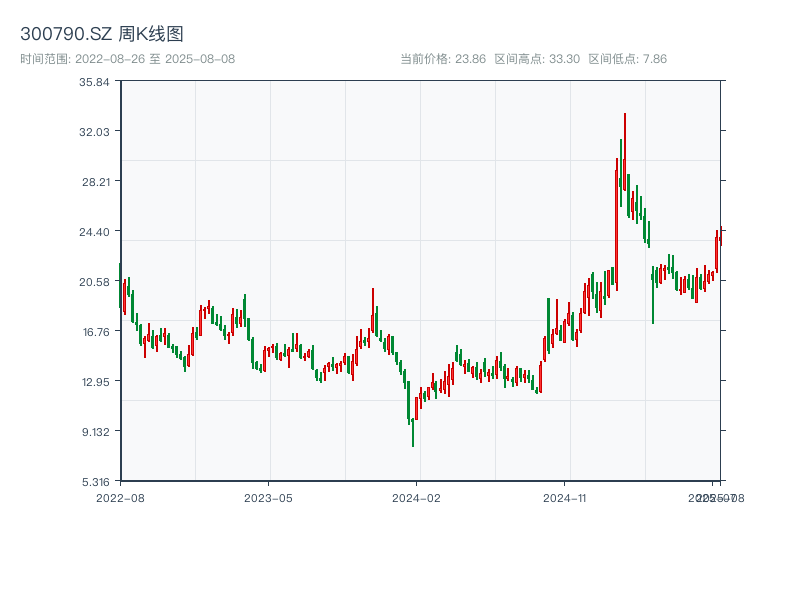The image size is (800, 600).
Task: Click y-axis value 9.132
Action: pos(96,432)
